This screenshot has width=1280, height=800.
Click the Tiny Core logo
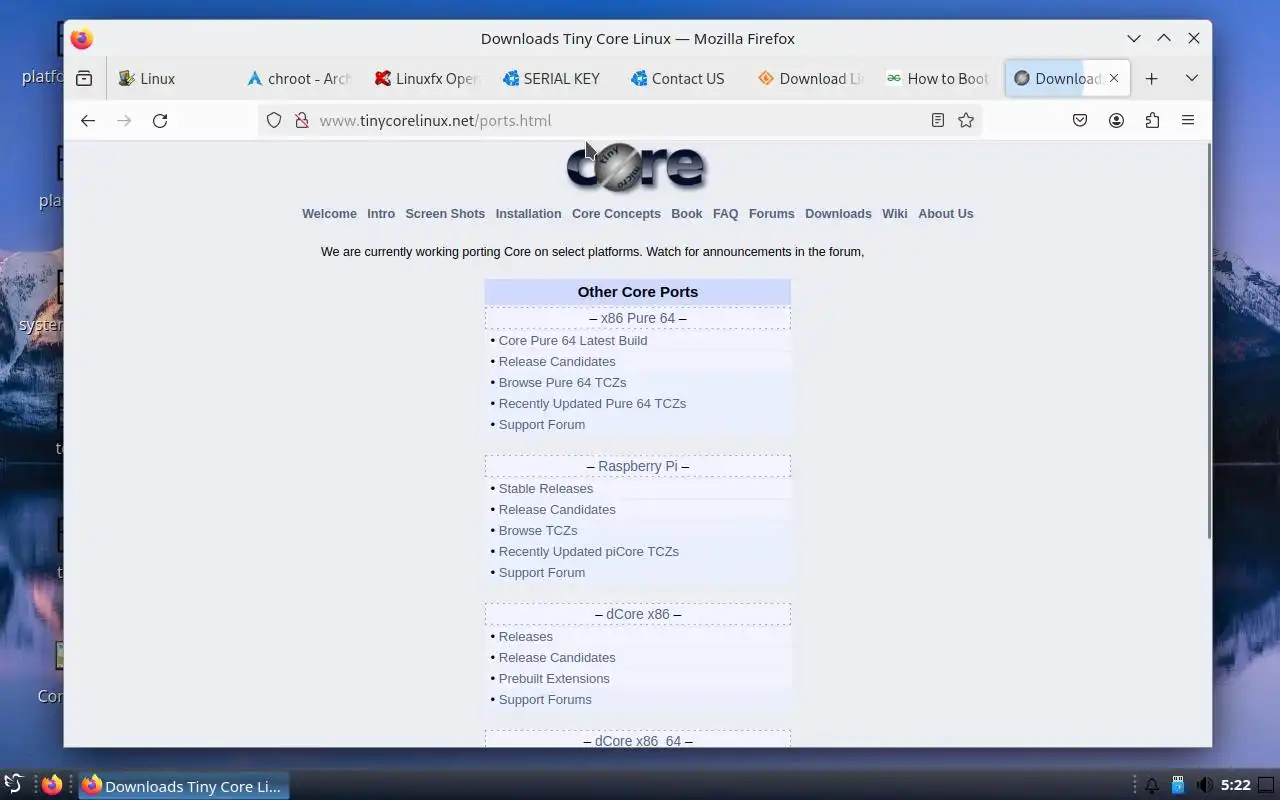[x=637, y=168]
